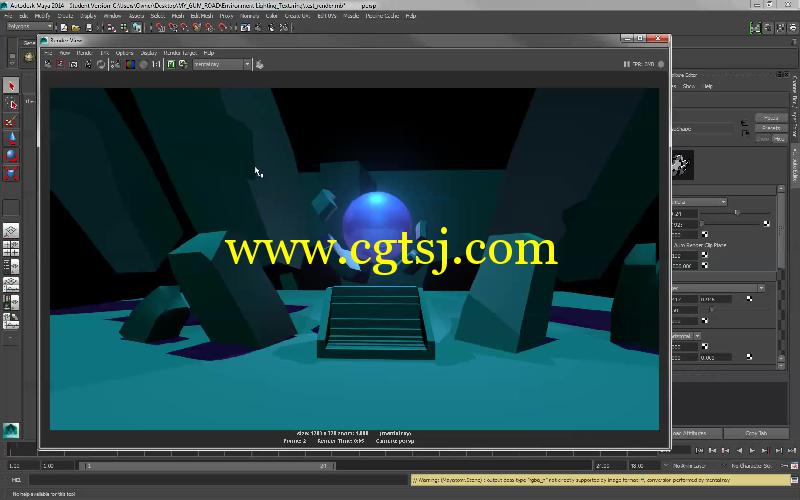Click the Save Scene icon in the status line
800x500 pixels.
point(88,27)
